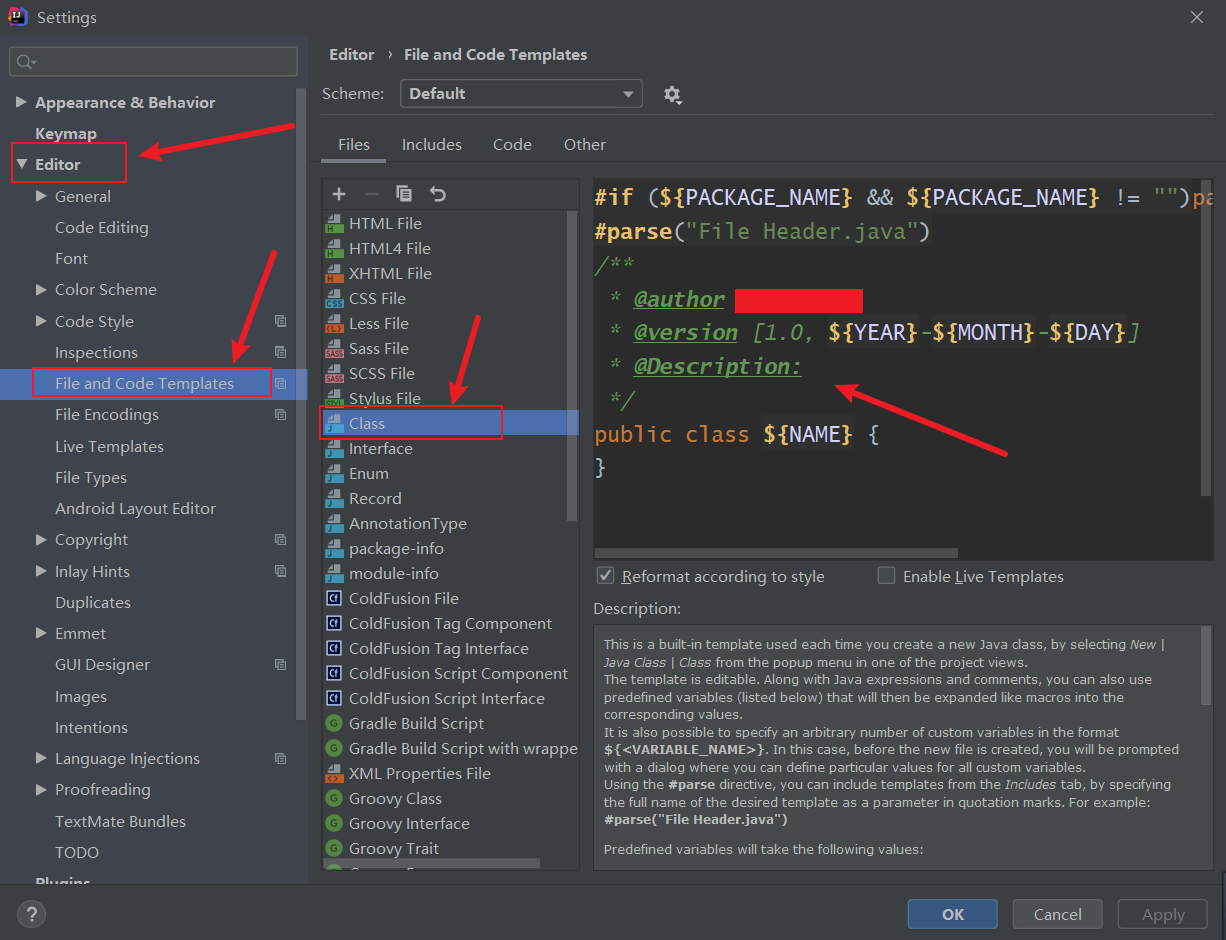1226x940 pixels.
Task: Select module-info template
Action: (394, 574)
